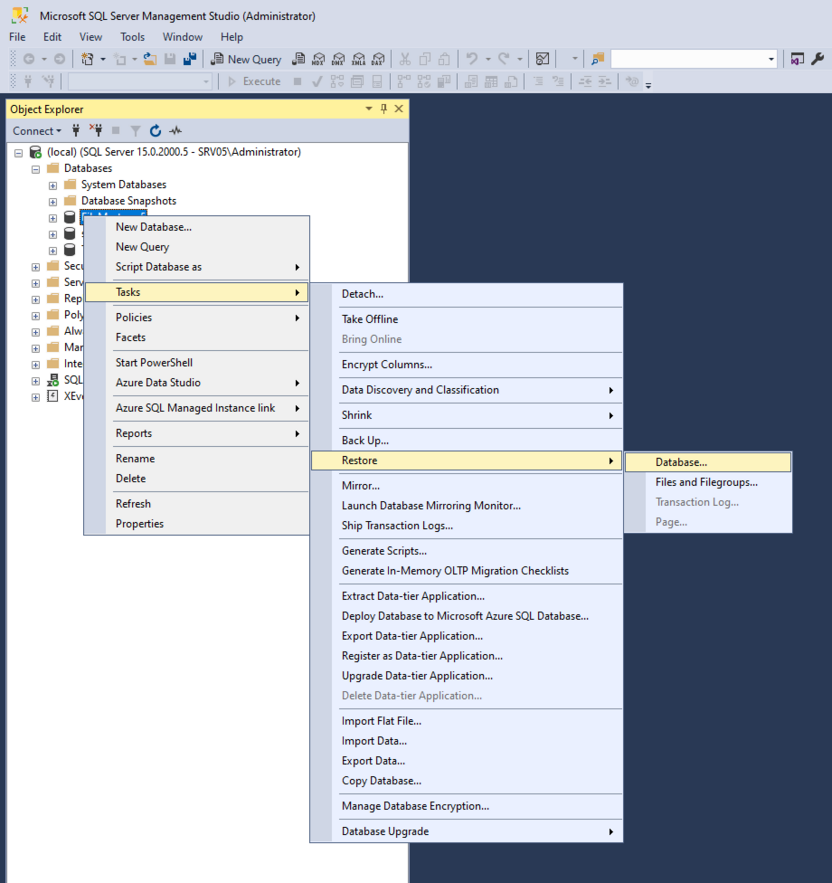Image resolution: width=832 pixels, height=883 pixels.
Task: Open Activity Monitor from the toolbar
Action: click(x=542, y=58)
